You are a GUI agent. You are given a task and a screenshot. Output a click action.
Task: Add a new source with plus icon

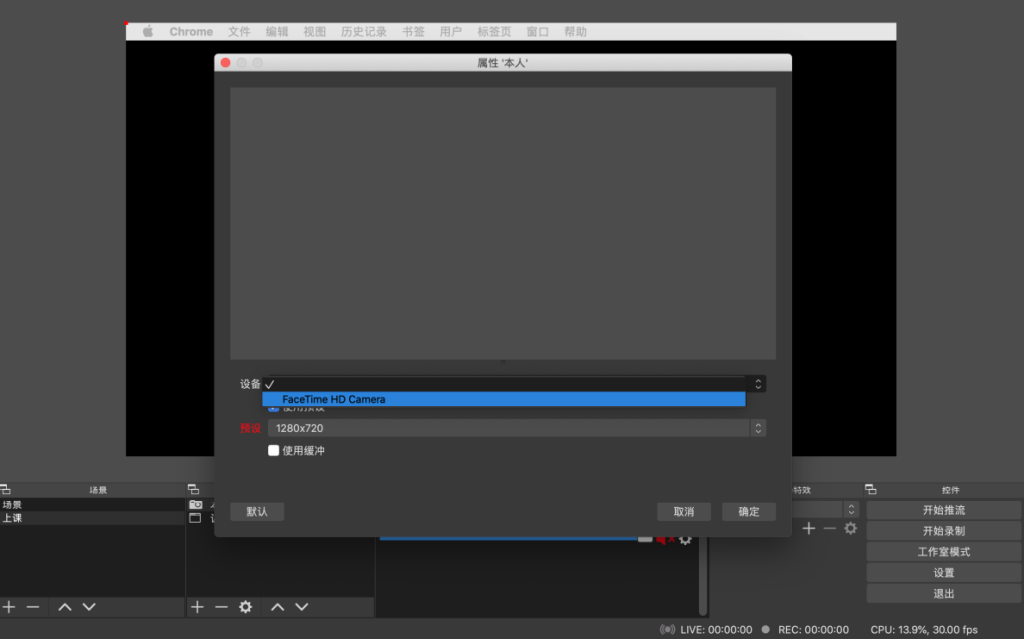pyautogui.click(x=197, y=607)
